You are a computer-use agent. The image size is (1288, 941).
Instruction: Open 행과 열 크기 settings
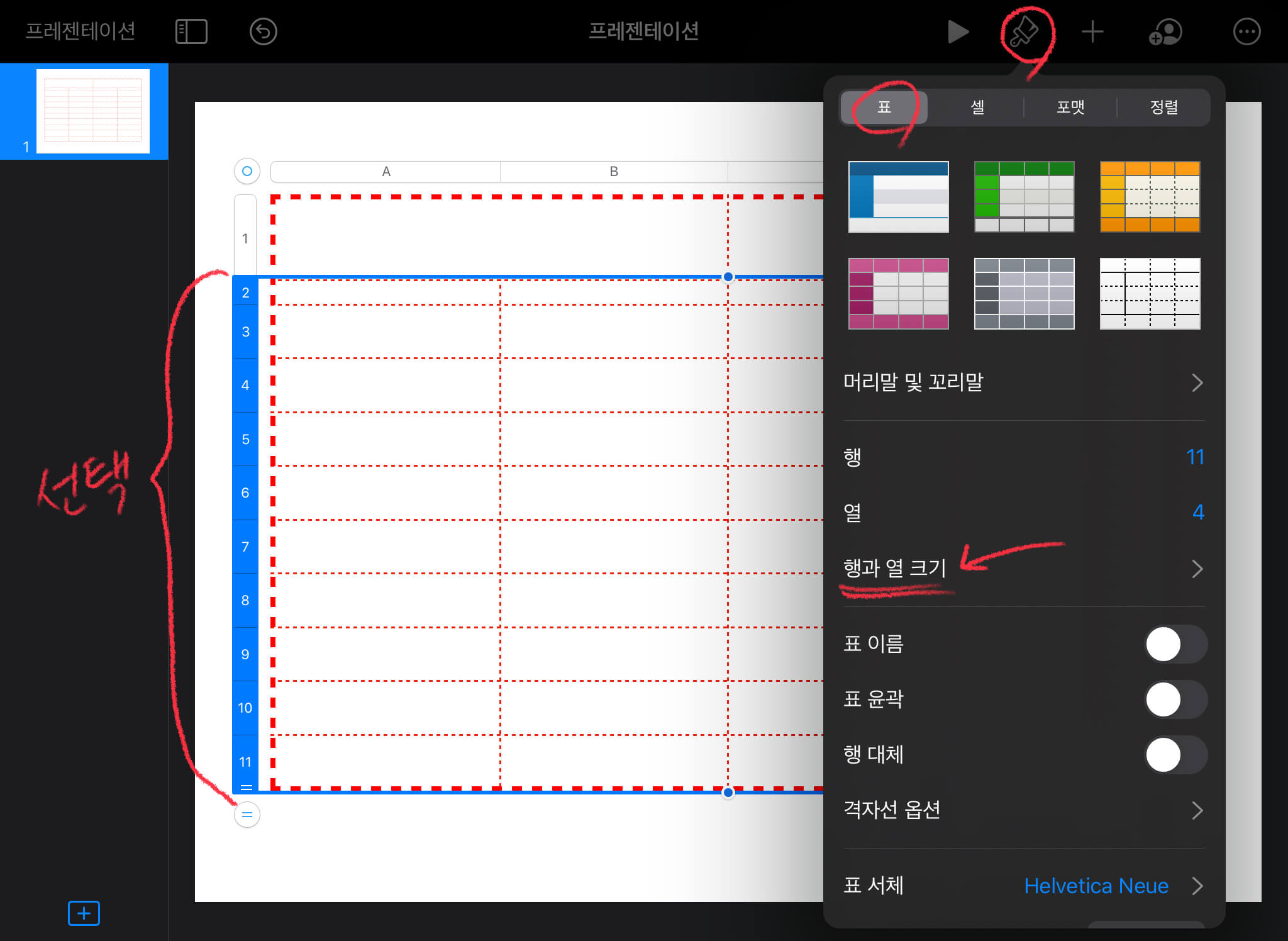click(1023, 569)
